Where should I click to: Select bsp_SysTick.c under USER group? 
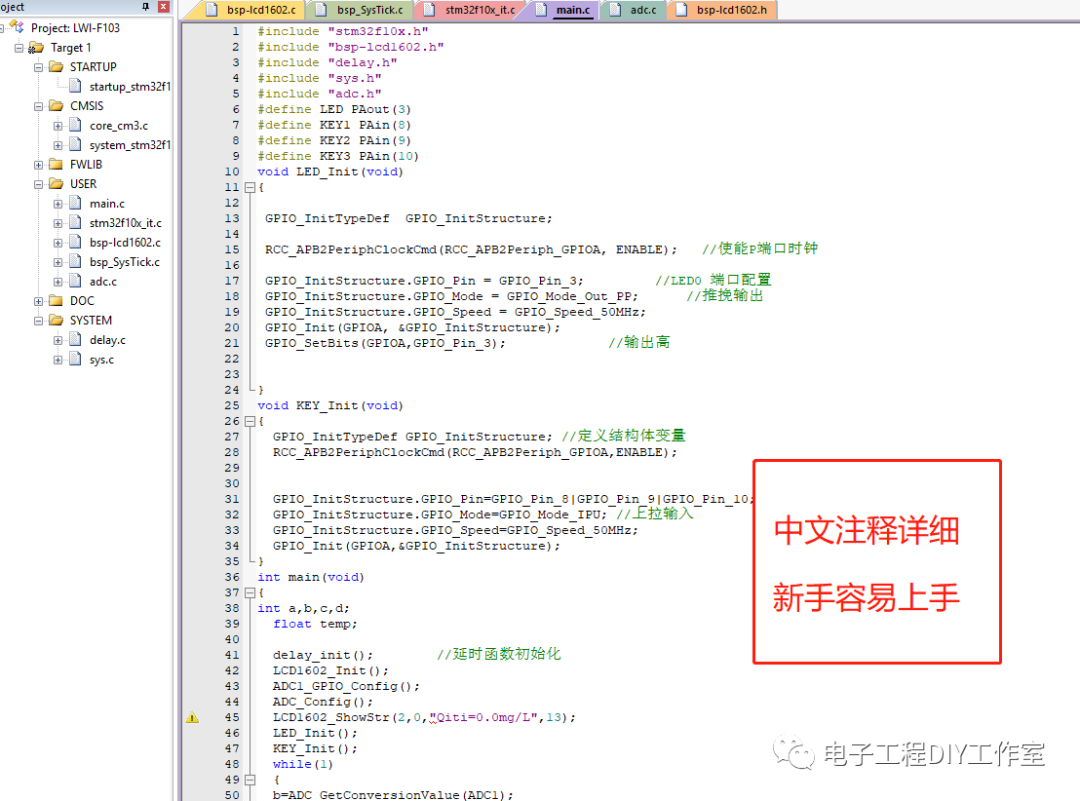point(124,261)
